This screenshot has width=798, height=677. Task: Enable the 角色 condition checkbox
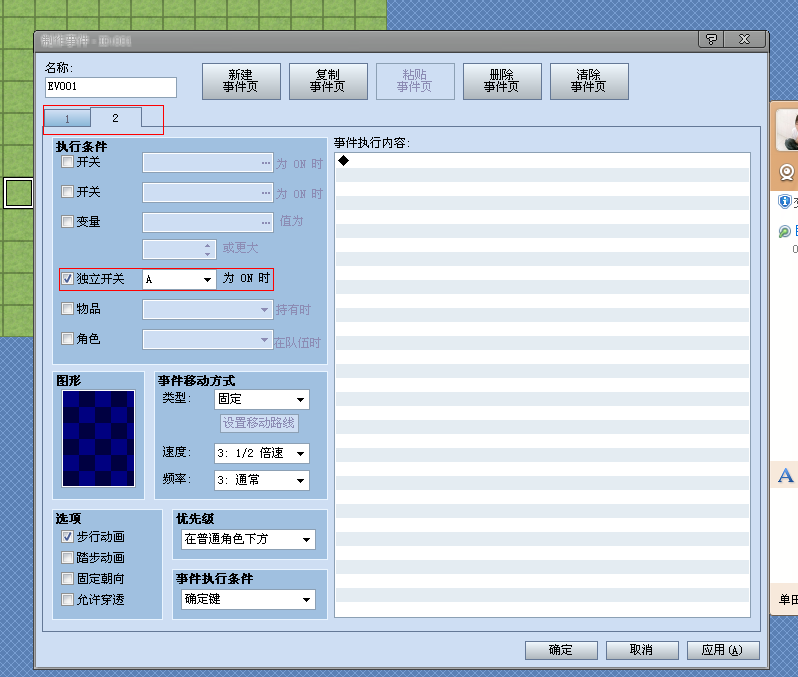pyautogui.click(x=67, y=338)
